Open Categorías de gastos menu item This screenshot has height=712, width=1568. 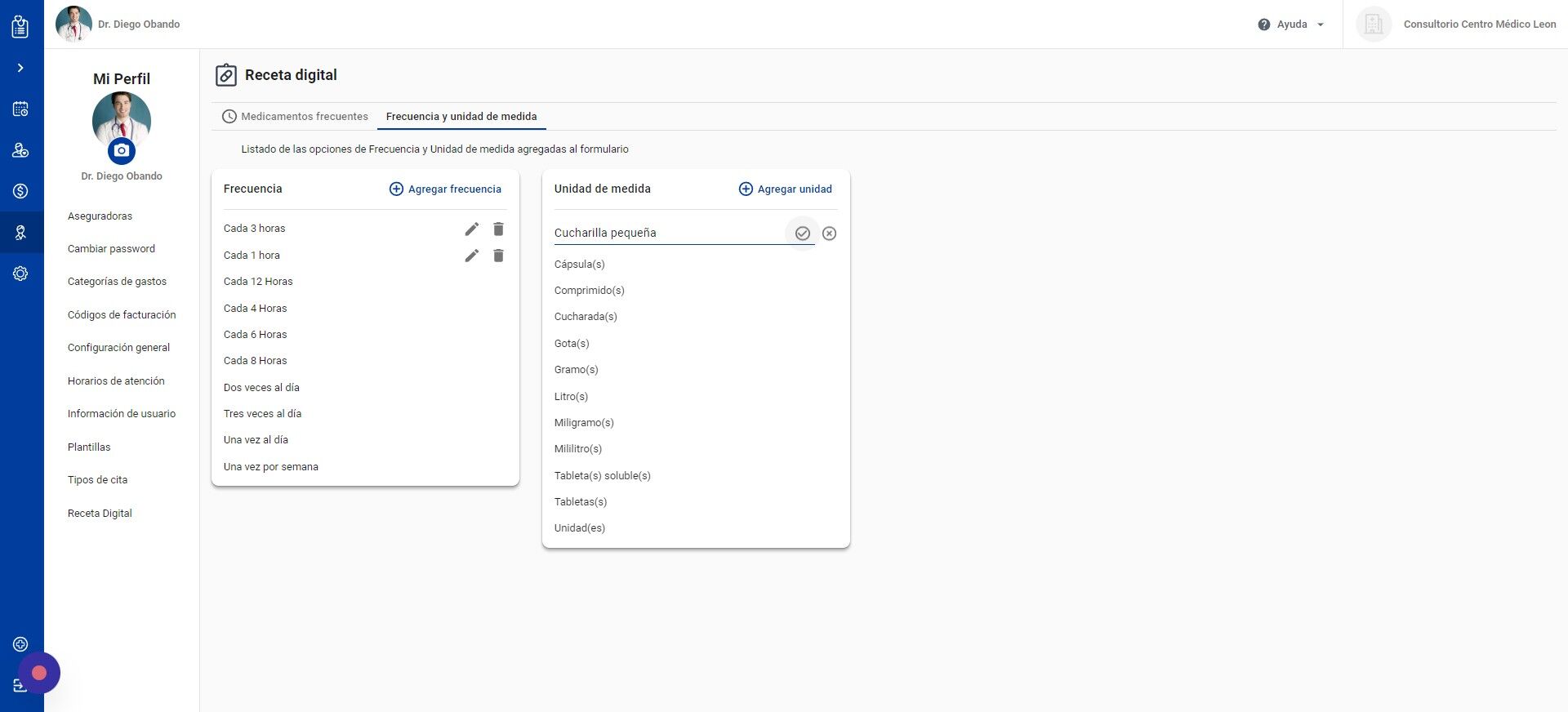pyautogui.click(x=117, y=282)
